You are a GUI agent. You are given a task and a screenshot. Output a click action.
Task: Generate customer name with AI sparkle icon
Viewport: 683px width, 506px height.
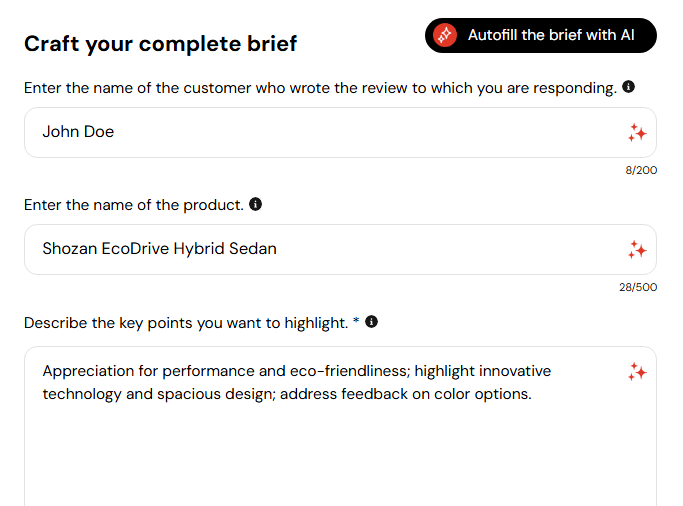click(637, 133)
